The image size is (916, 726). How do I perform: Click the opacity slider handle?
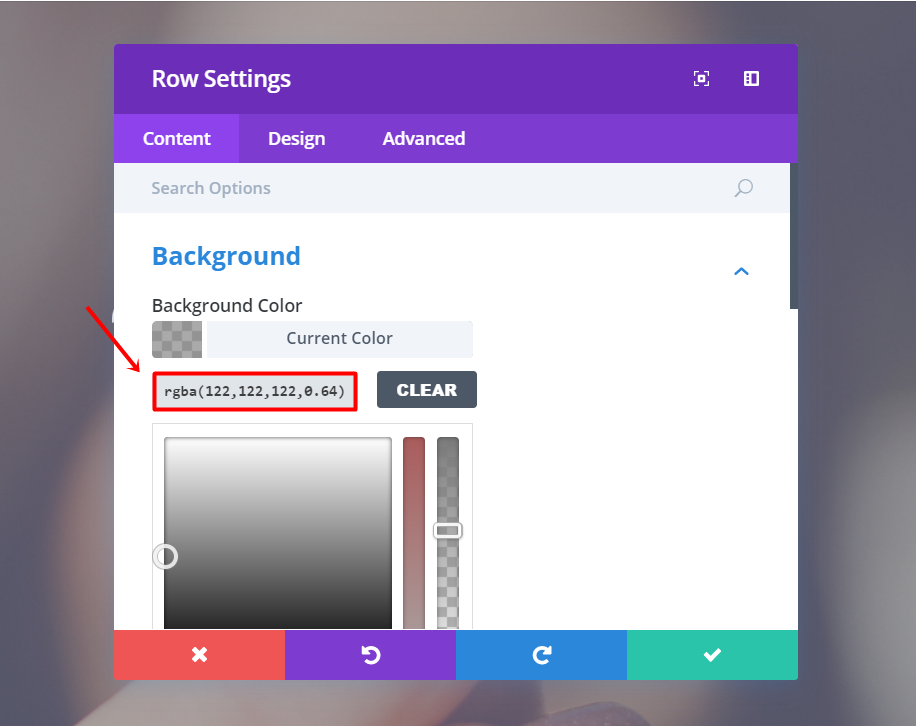(448, 530)
